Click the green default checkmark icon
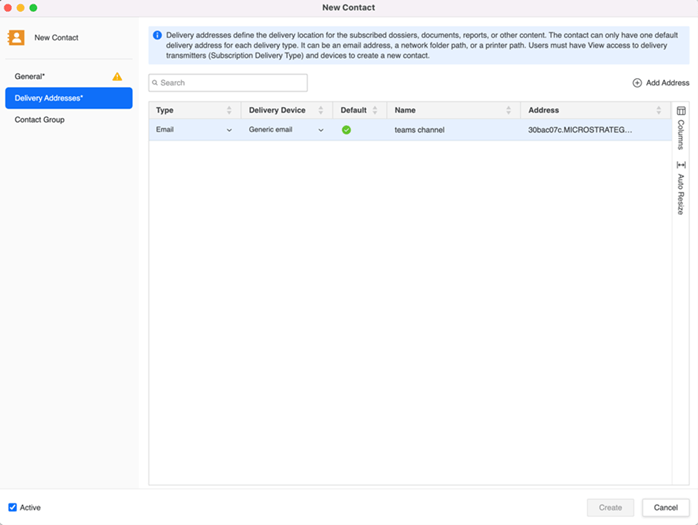This screenshot has height=525, width=698. (346, 130)
